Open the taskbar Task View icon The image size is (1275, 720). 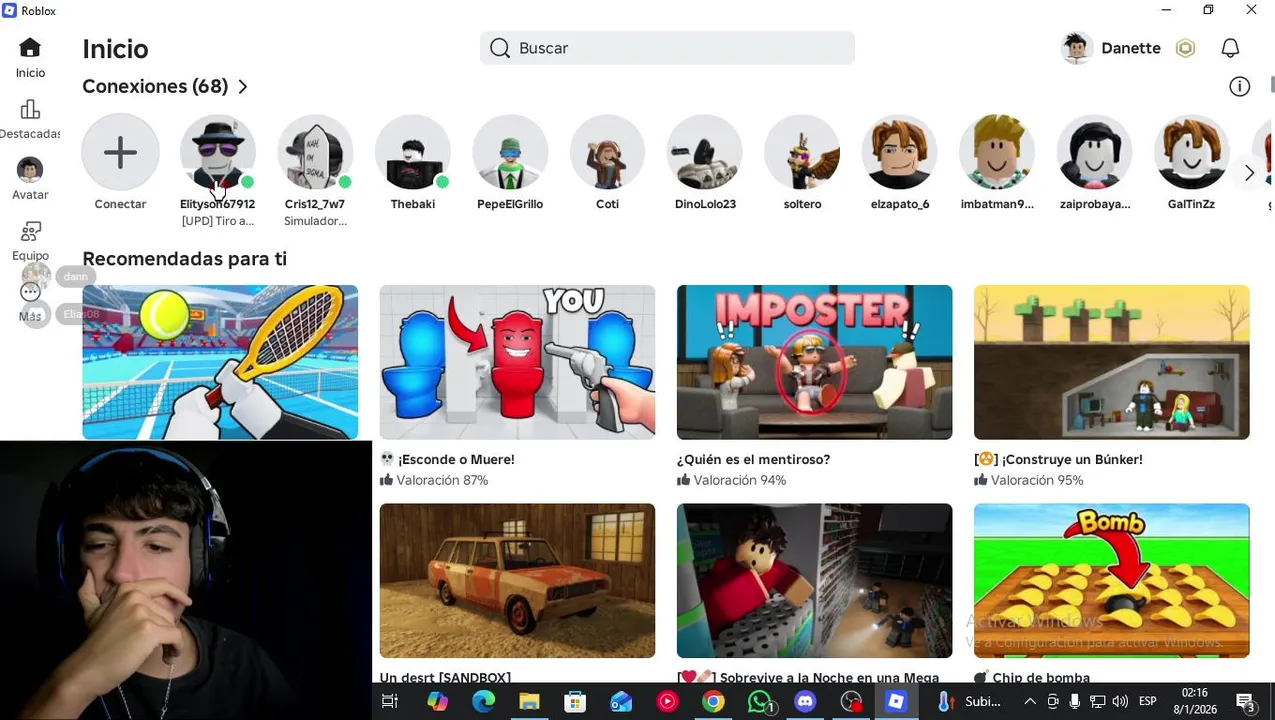coord(390,702)
